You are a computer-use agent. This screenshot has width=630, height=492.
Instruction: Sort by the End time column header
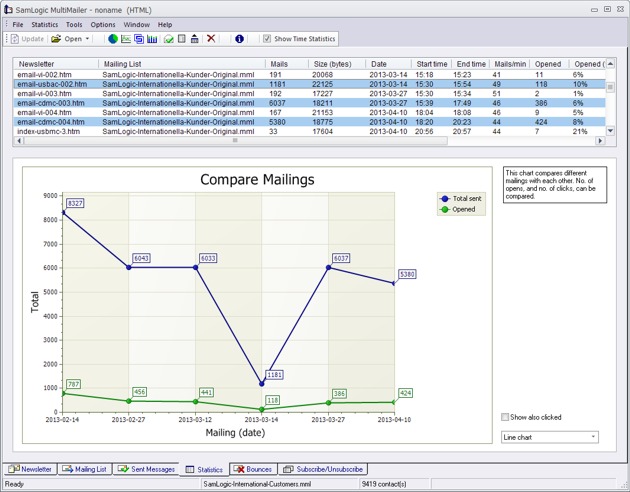pyautogui.click(x=471, y=64)
